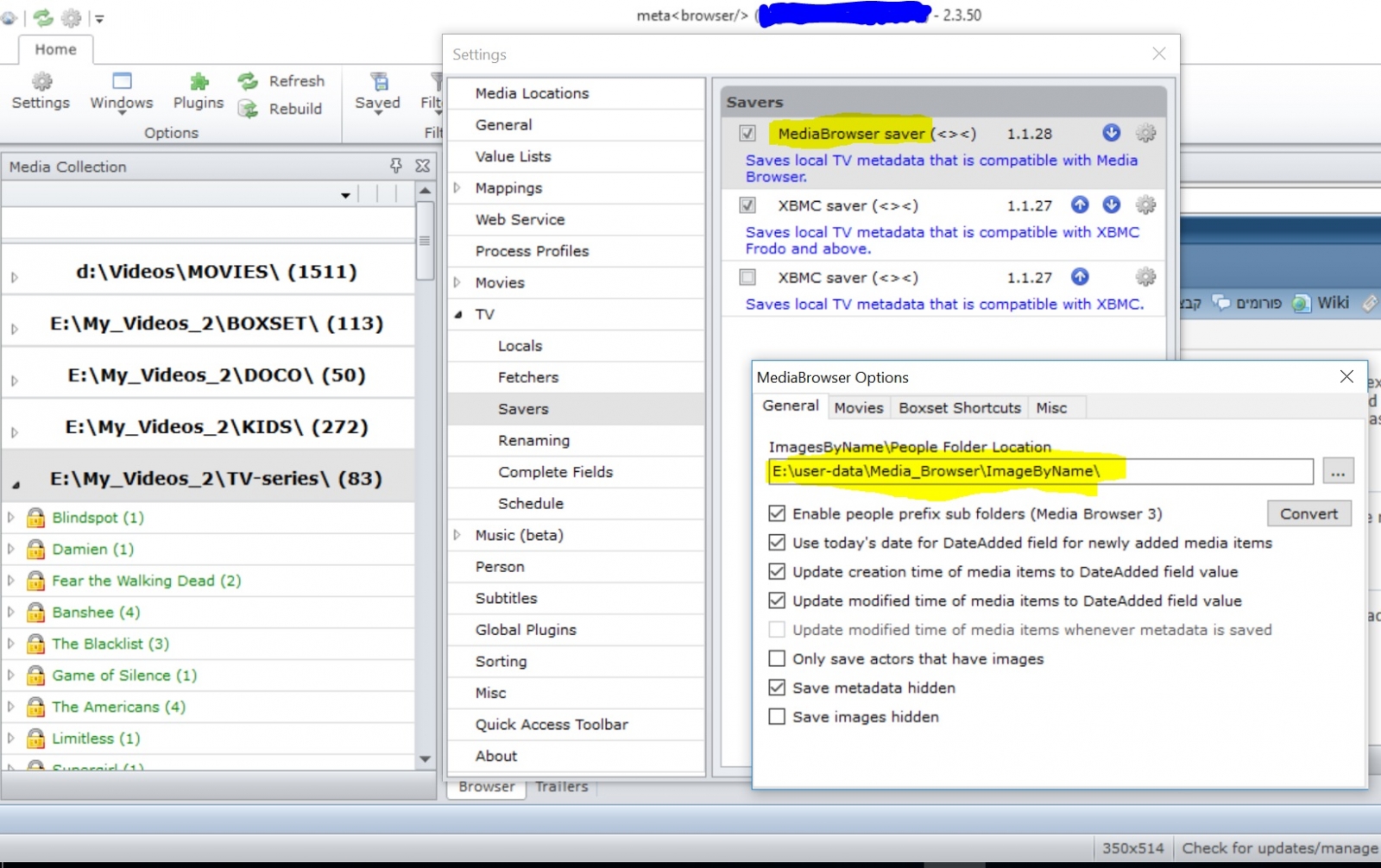Click lock icon beside Fear the Walking Dead
Viewport: 1381px width, 868px height.
tap(35, 580)
